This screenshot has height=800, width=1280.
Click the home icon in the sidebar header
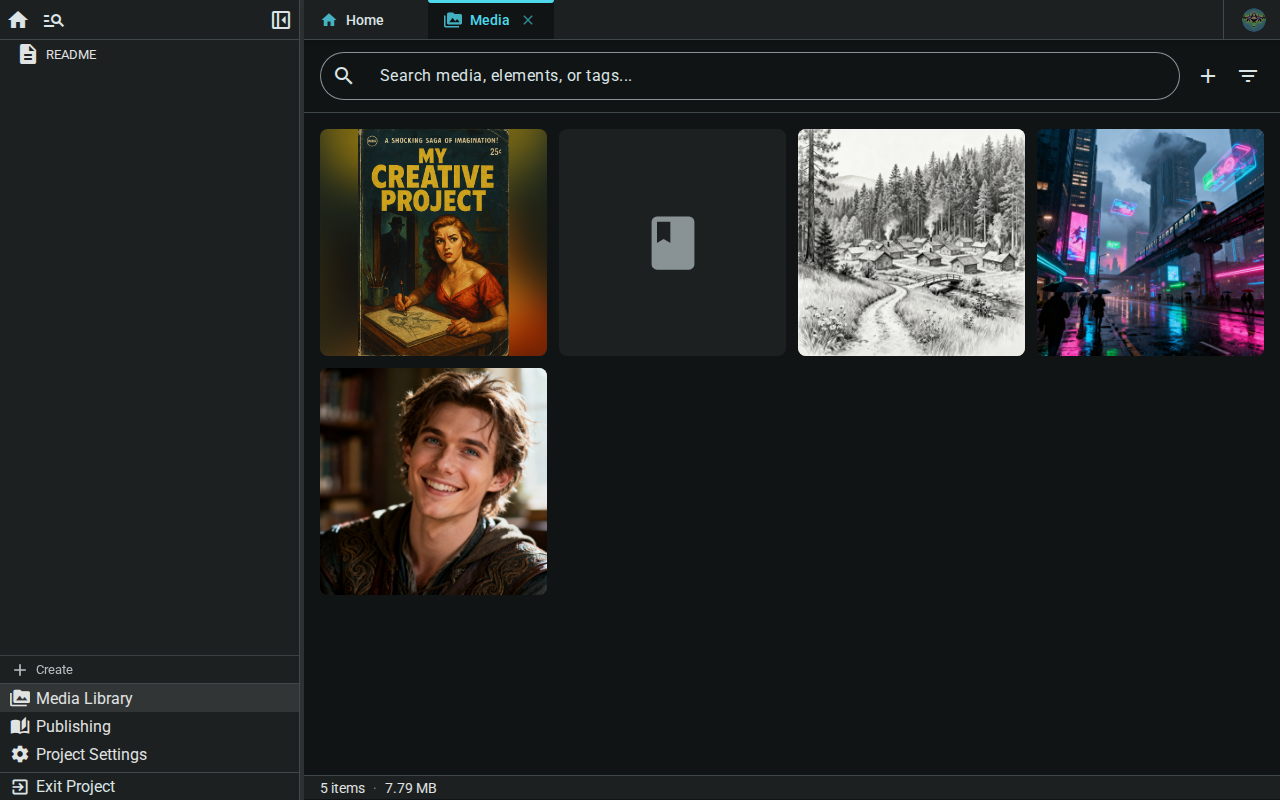pyautogui.click(x=18, y=20)
